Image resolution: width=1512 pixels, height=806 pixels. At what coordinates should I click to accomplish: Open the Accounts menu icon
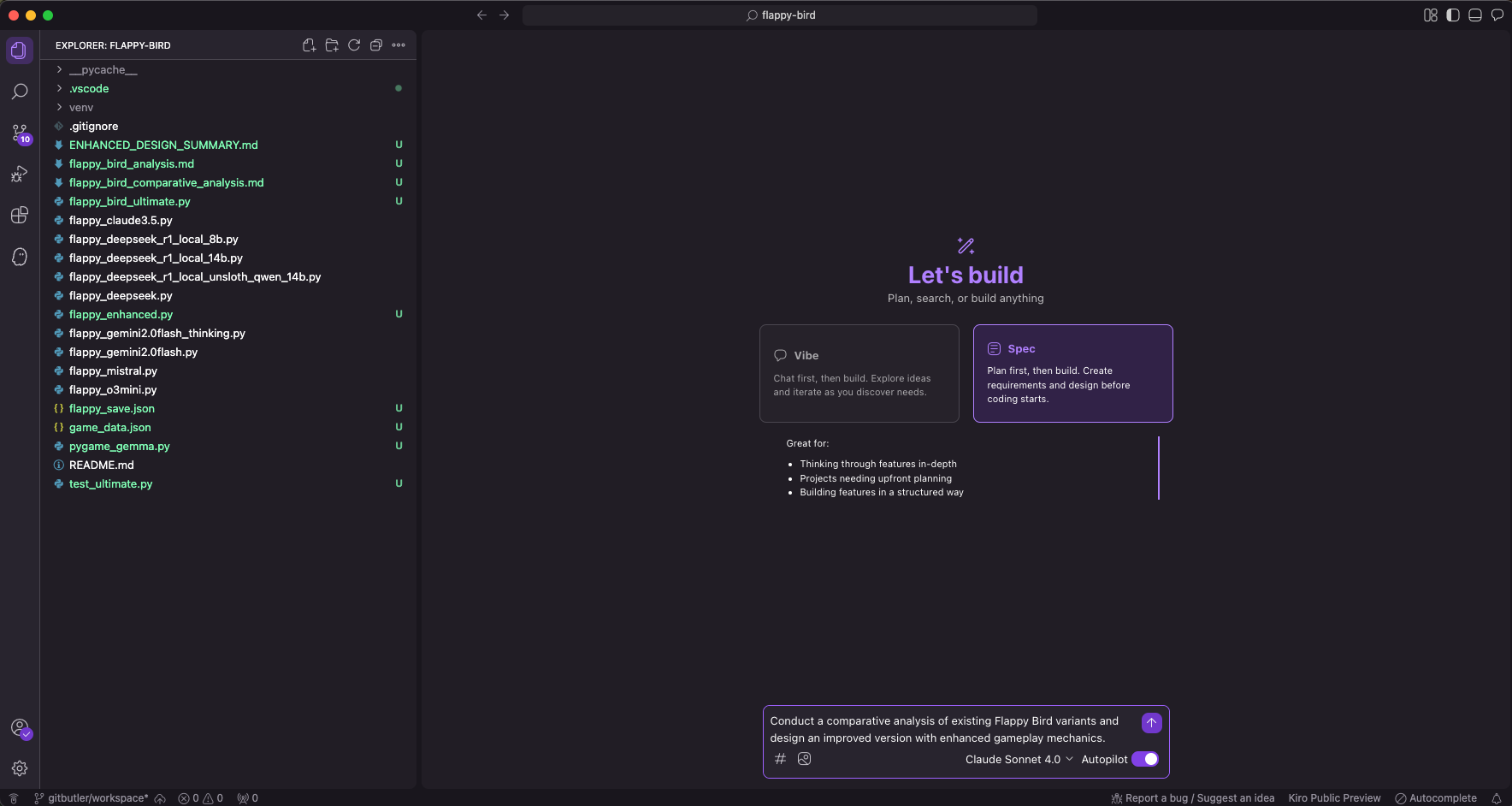[21, 728]
